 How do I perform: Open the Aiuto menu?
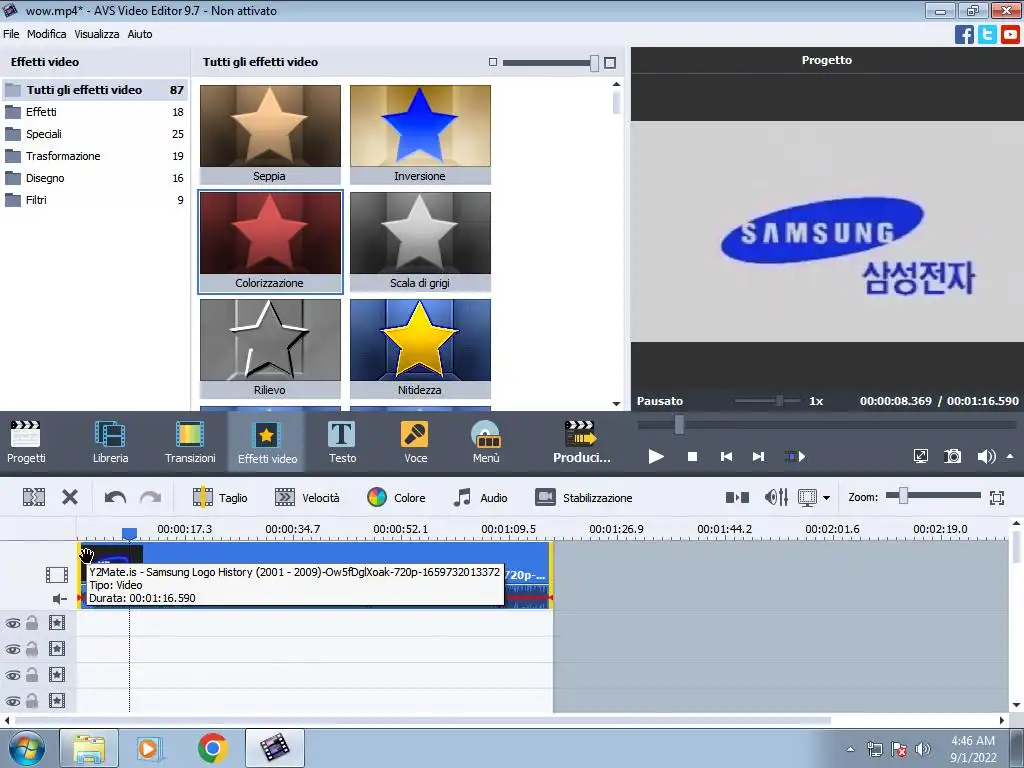click(140, 34)
